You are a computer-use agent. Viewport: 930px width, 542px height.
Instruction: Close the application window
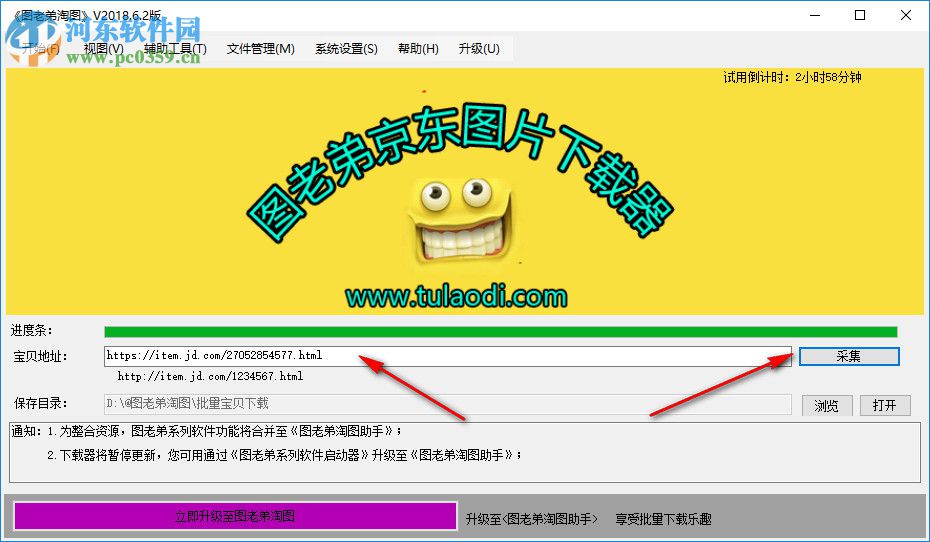[x=906, y=15]
